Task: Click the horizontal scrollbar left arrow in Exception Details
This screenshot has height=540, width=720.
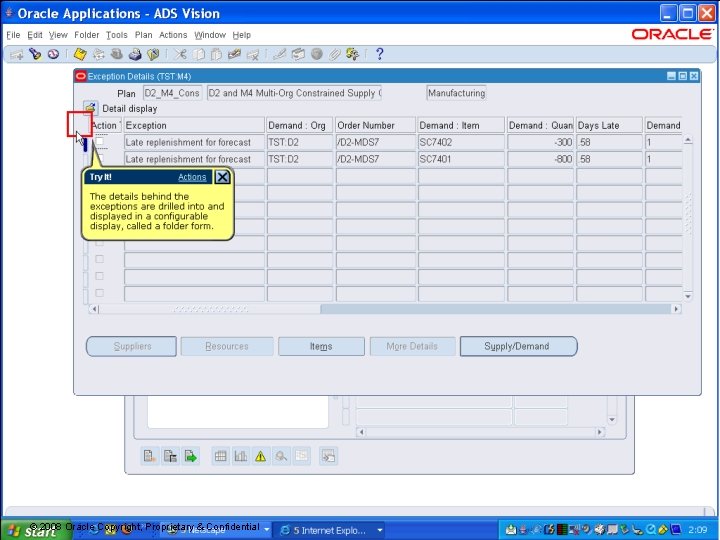Action: point(94,309)
